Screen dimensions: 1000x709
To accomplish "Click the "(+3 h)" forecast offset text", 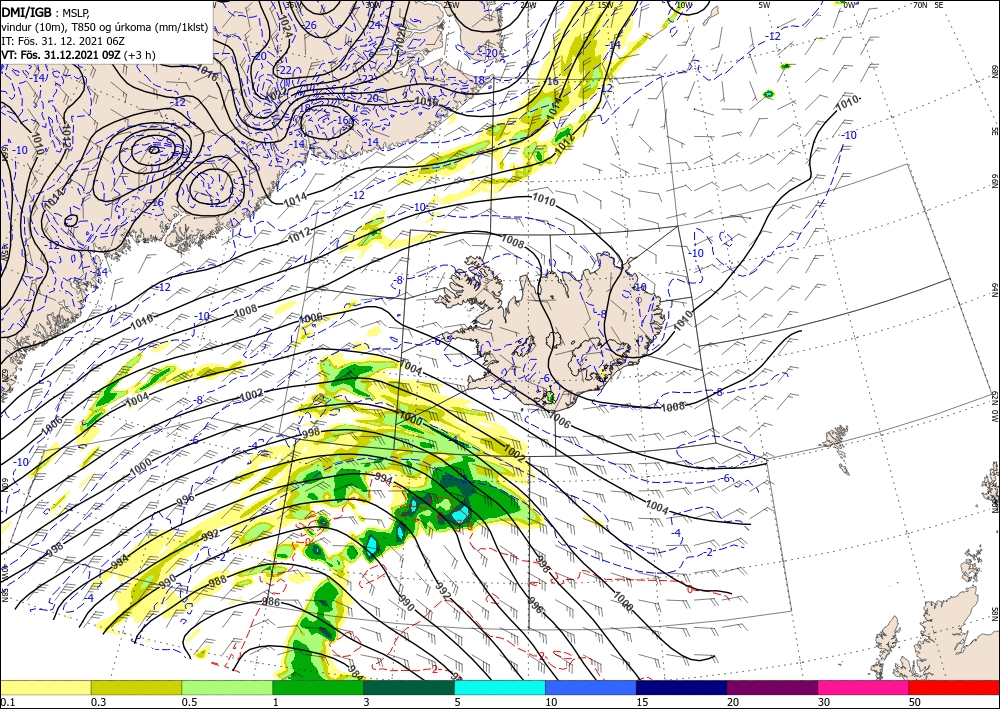I will [140, 54].
